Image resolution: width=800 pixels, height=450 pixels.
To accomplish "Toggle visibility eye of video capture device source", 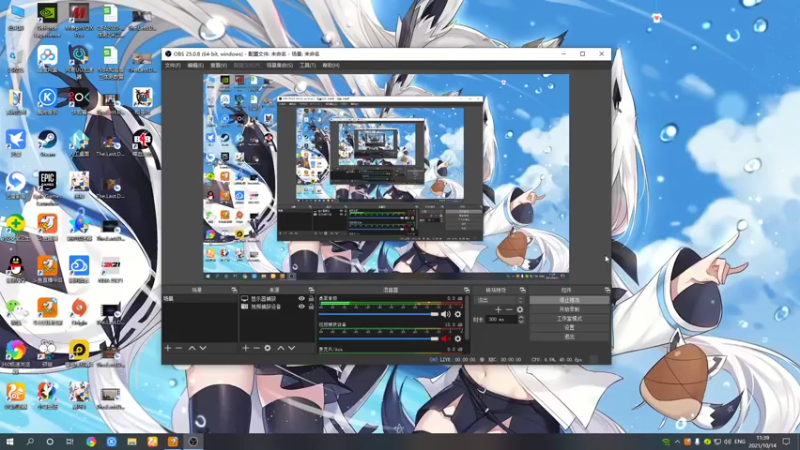I will 302,307.
